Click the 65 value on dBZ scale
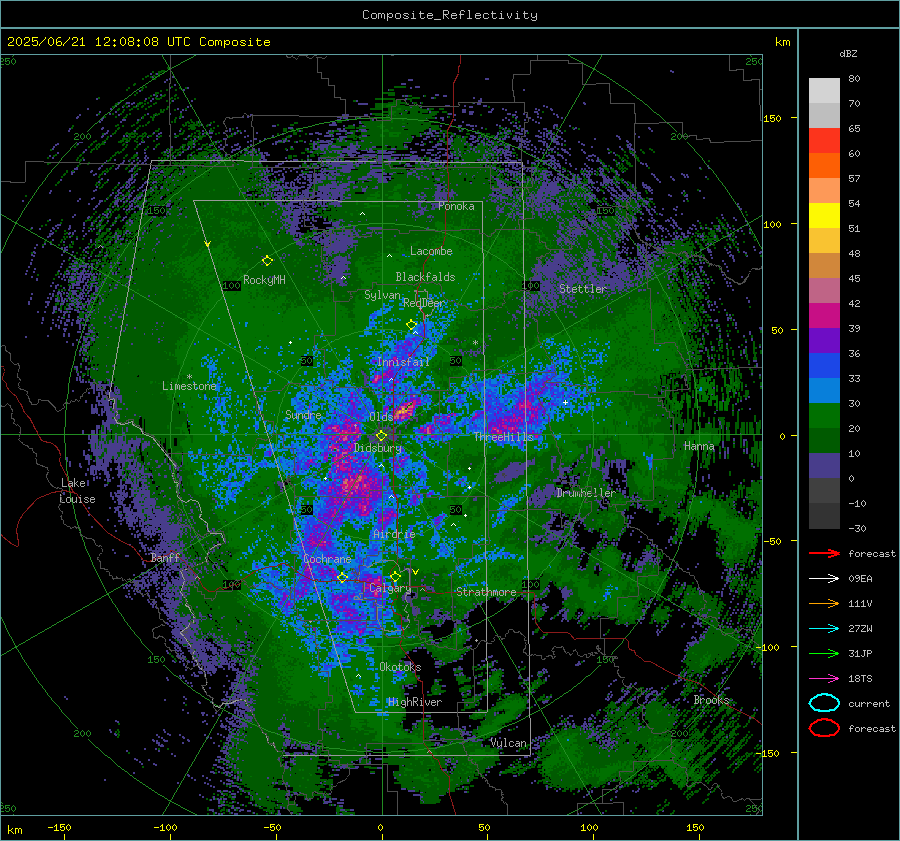 (854, 129)
